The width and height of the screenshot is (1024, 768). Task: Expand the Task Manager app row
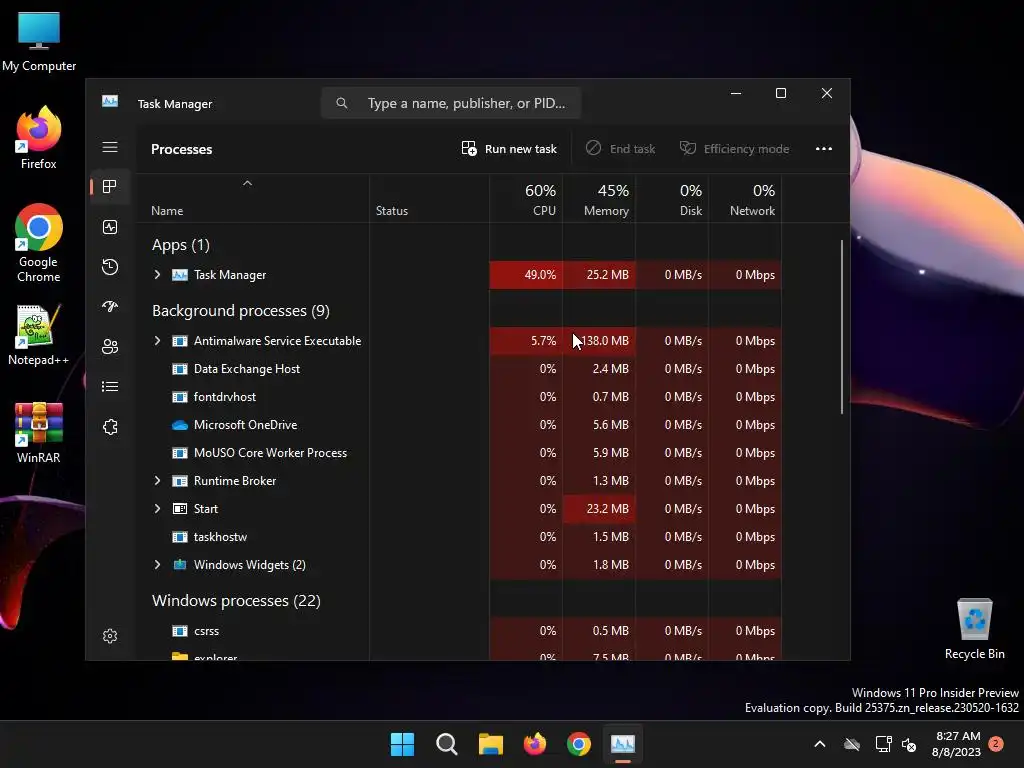point(157,275)
